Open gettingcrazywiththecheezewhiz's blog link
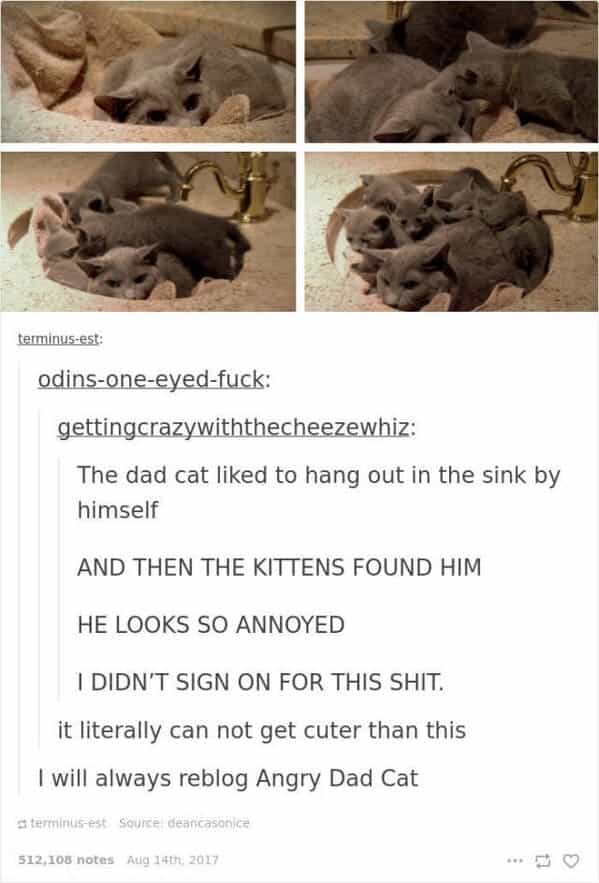The width and height of the screenshot is (599, 883). tap(234, 428)
